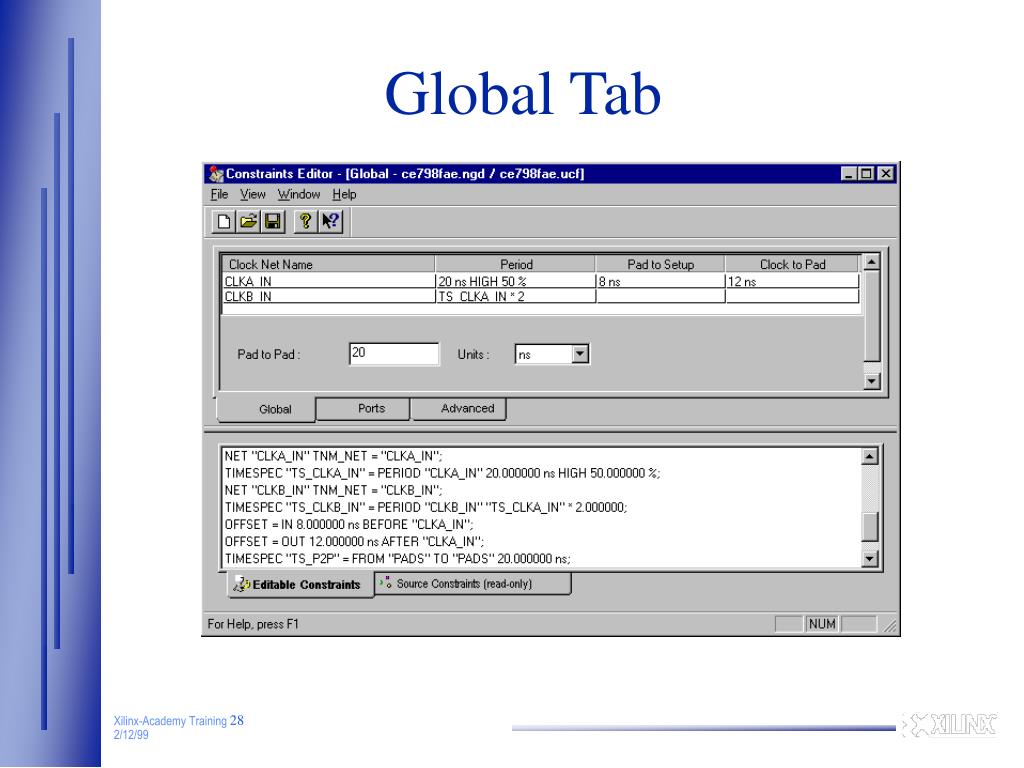Click the constraints text scroll up arrow
This screenshot has height=768, width=1024.
tap(869, 456)
